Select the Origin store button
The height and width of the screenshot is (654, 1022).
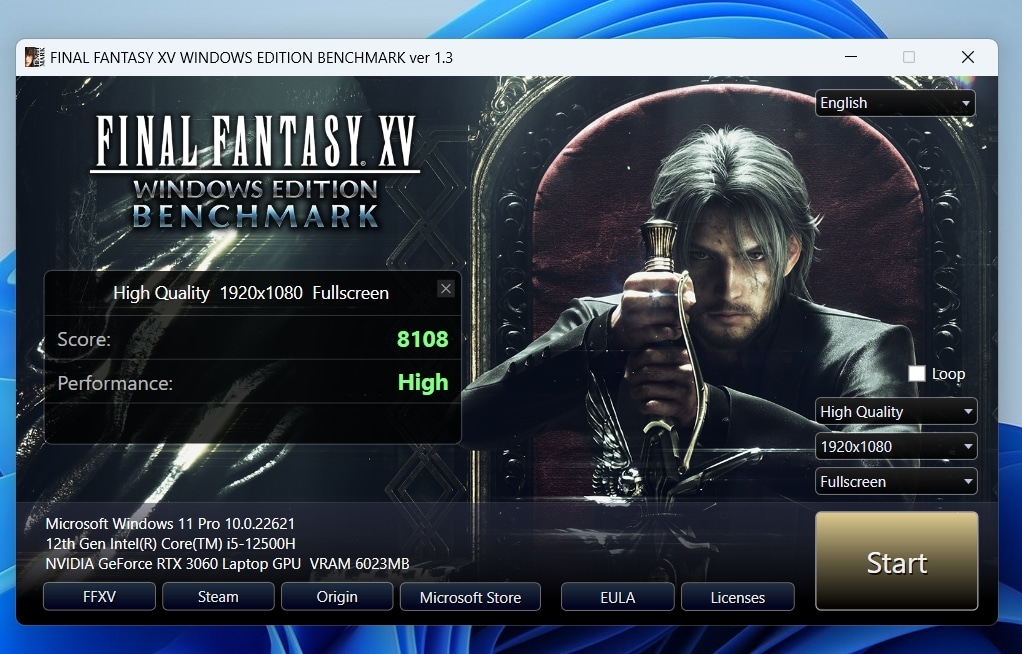click(x=337, y=597)
